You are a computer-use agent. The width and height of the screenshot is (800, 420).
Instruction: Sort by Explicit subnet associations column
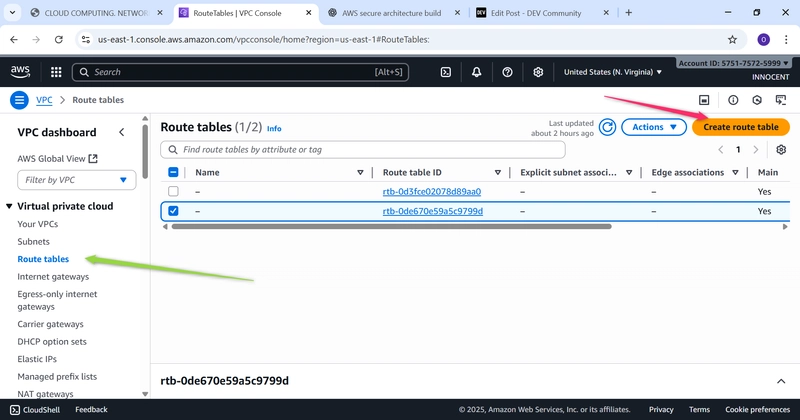coord(629,172)
